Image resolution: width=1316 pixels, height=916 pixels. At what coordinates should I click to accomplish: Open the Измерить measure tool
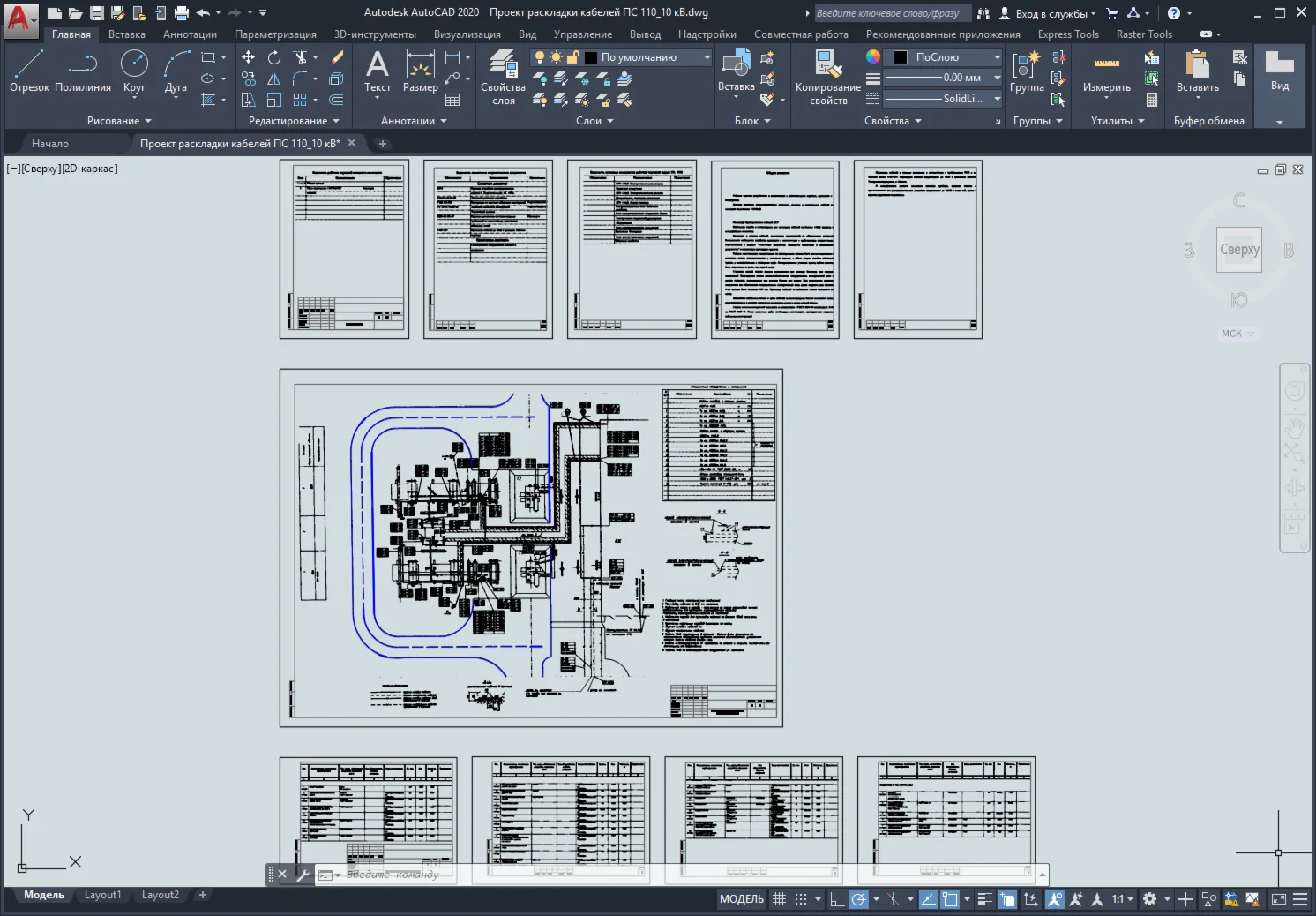click(x=1107, y=71)
